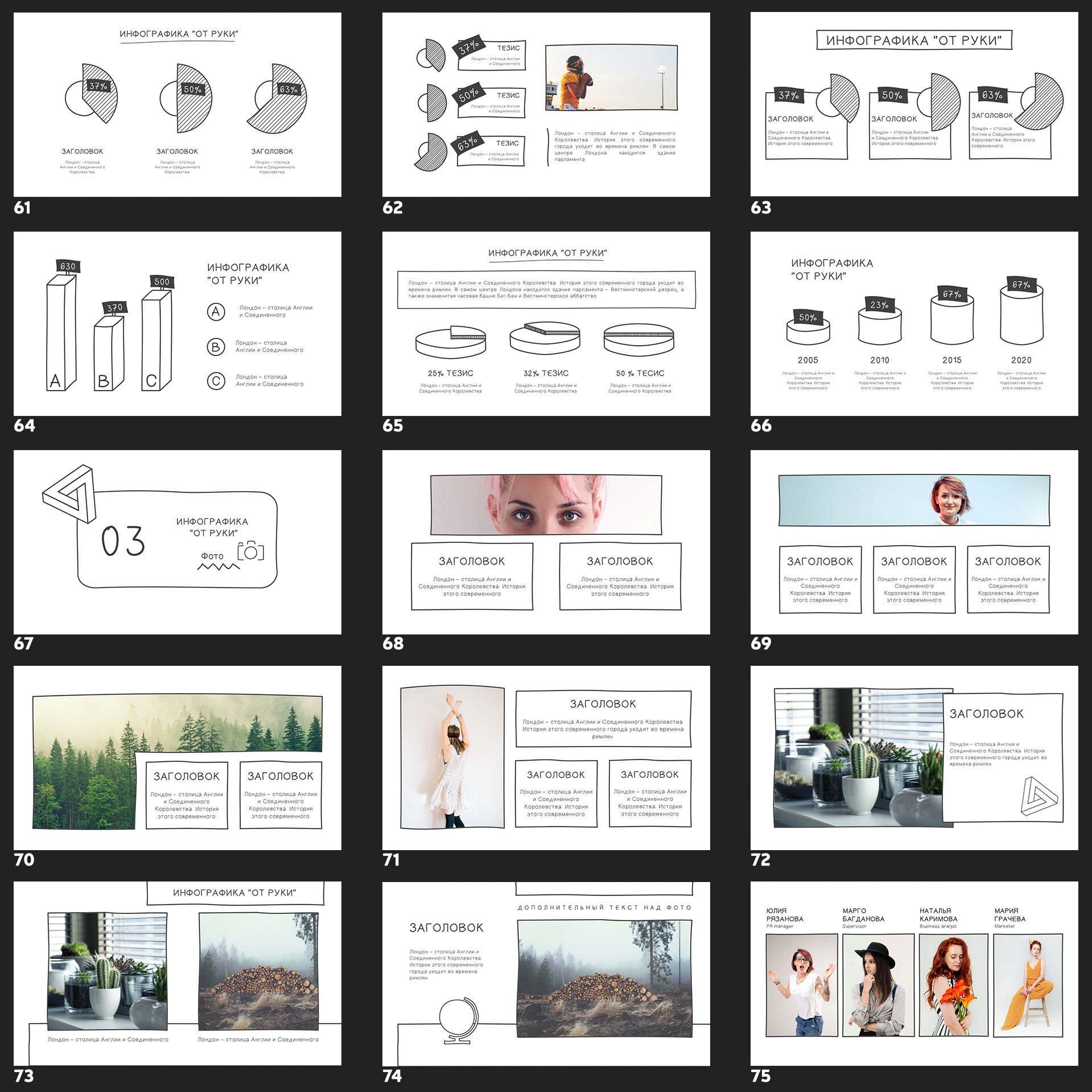The image size is (1092, 1092).
Task: Click the cactus photo on slide 73
Action: (x=108, y=971)
